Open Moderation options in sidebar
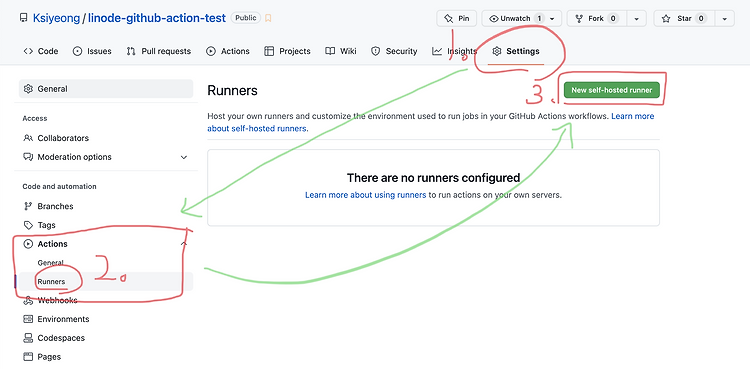This screenshot has width=750, height=369. pyautogui.click(x=106, y=157)
